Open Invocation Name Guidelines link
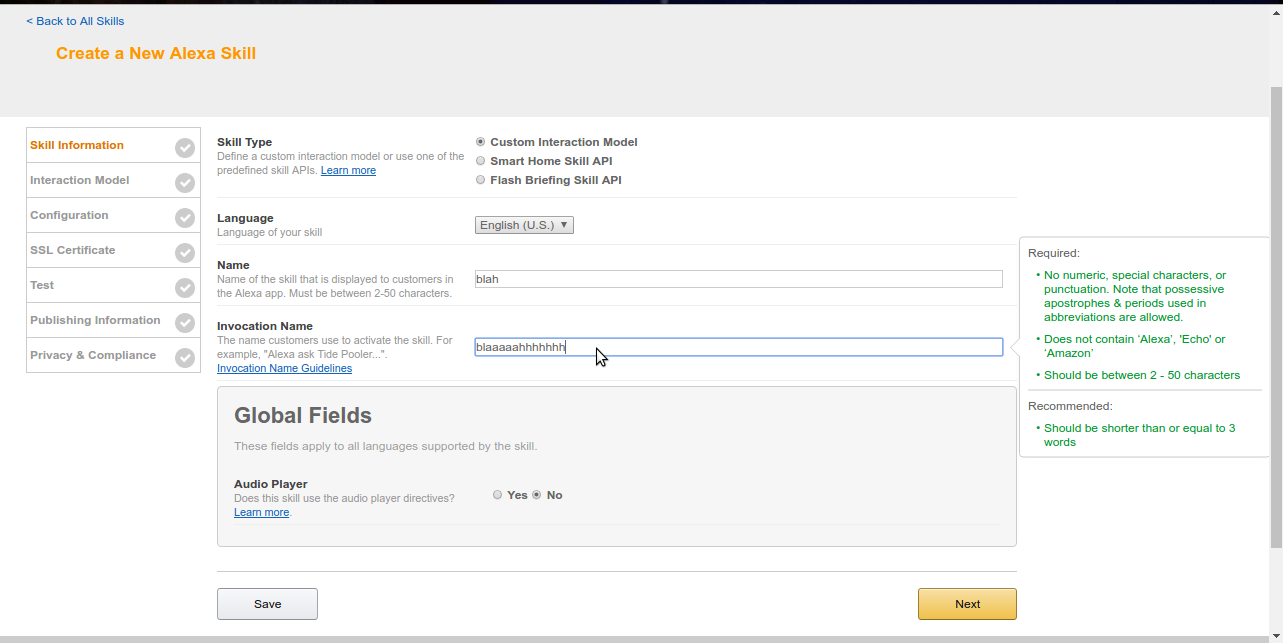 coord(284,368)
